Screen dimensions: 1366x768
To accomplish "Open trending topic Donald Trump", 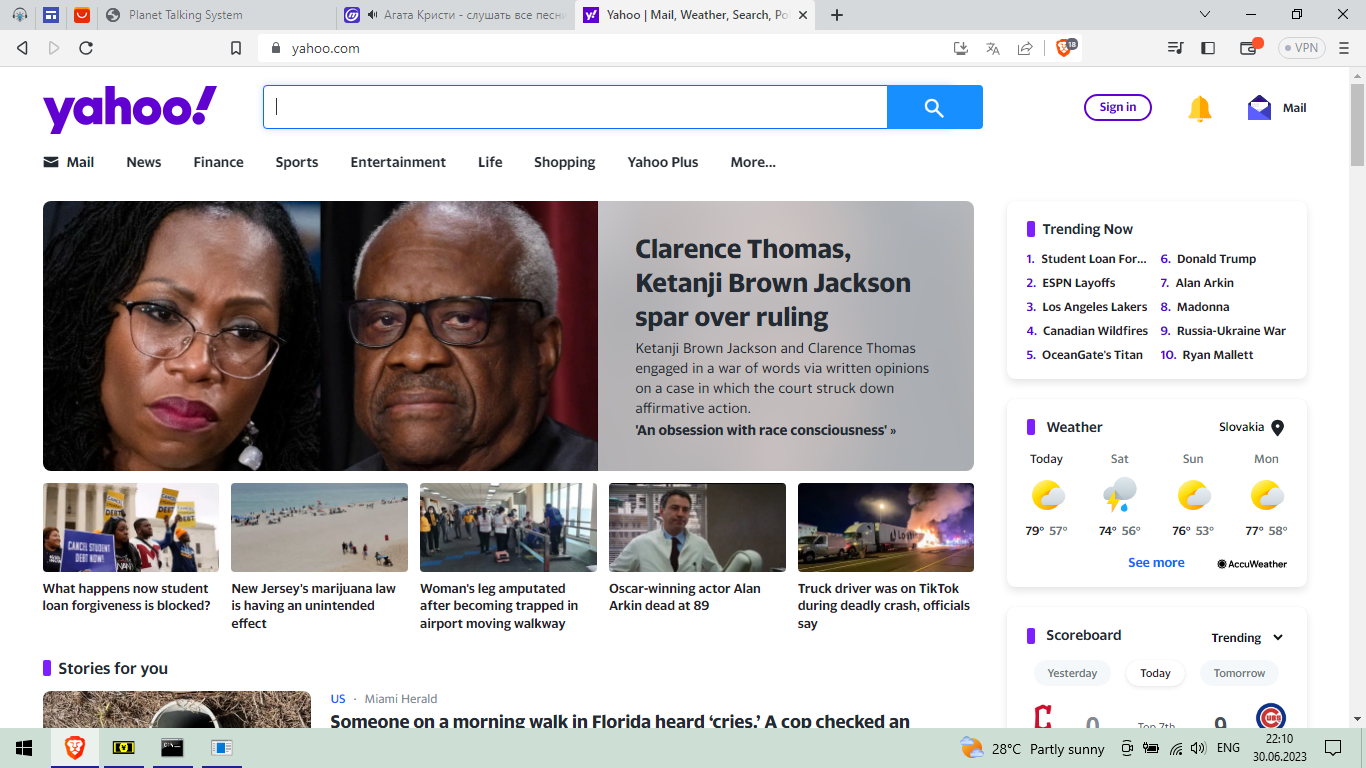I will coord(1216,259).
